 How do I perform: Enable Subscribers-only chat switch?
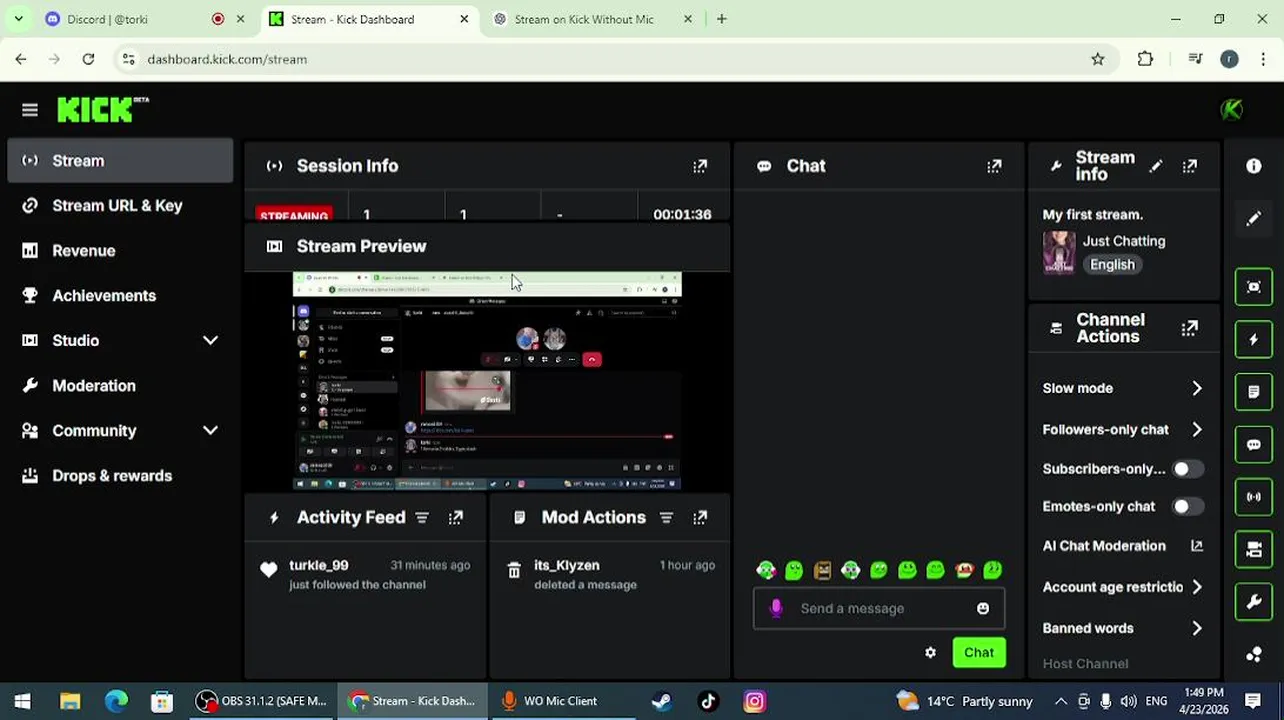tap(1187, 469)
